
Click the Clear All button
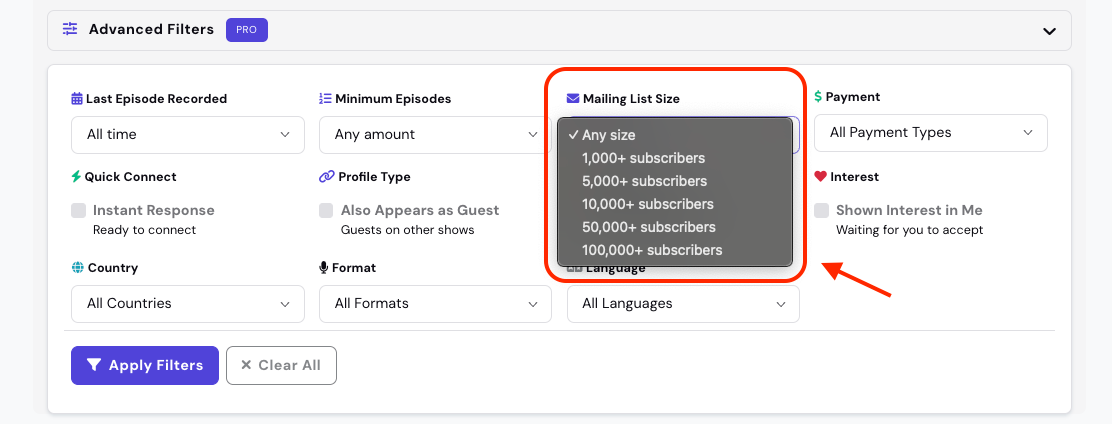[282, 365]
